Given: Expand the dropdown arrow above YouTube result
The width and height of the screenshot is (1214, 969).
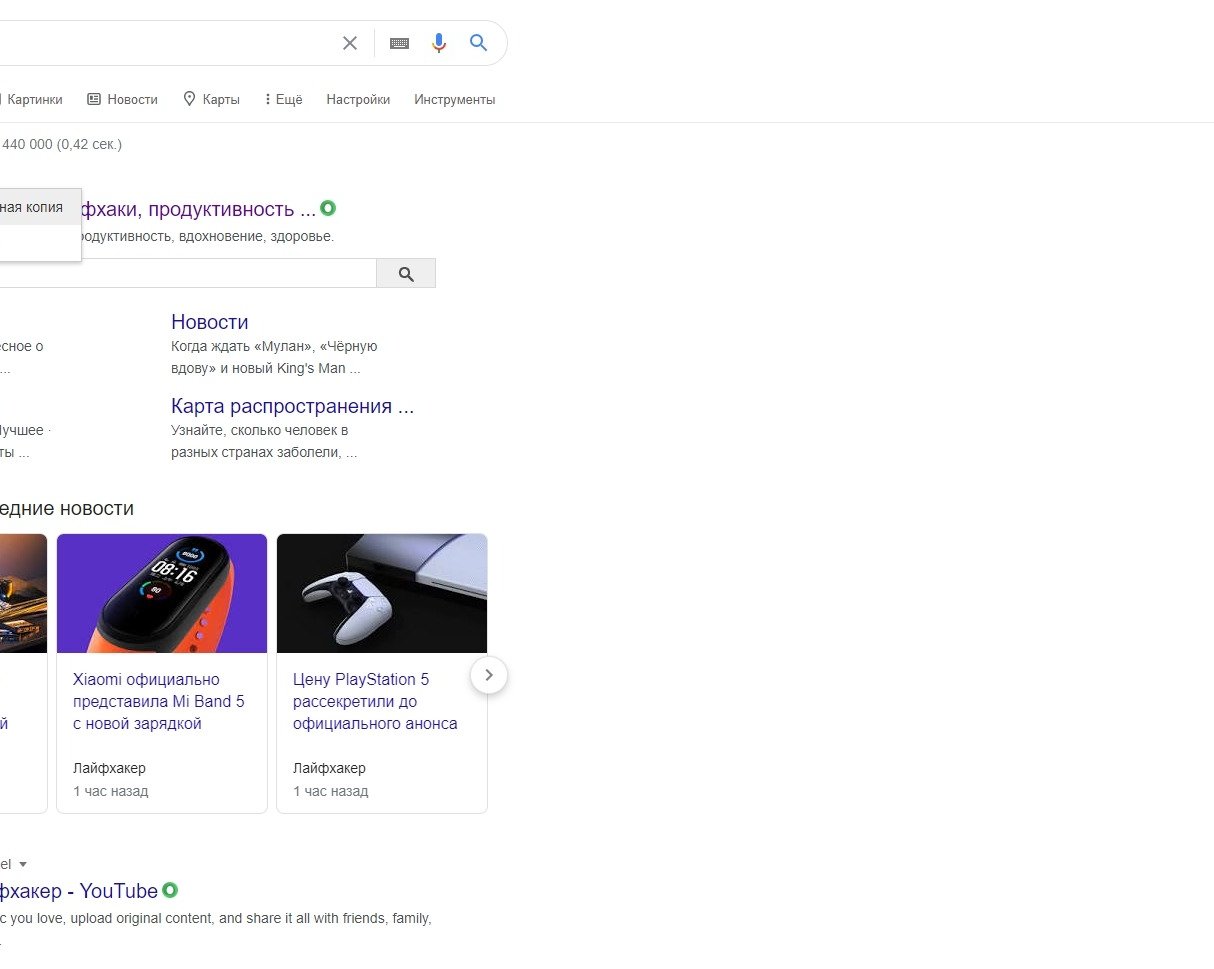Looking at the screenshot, I should coord(23,864).
